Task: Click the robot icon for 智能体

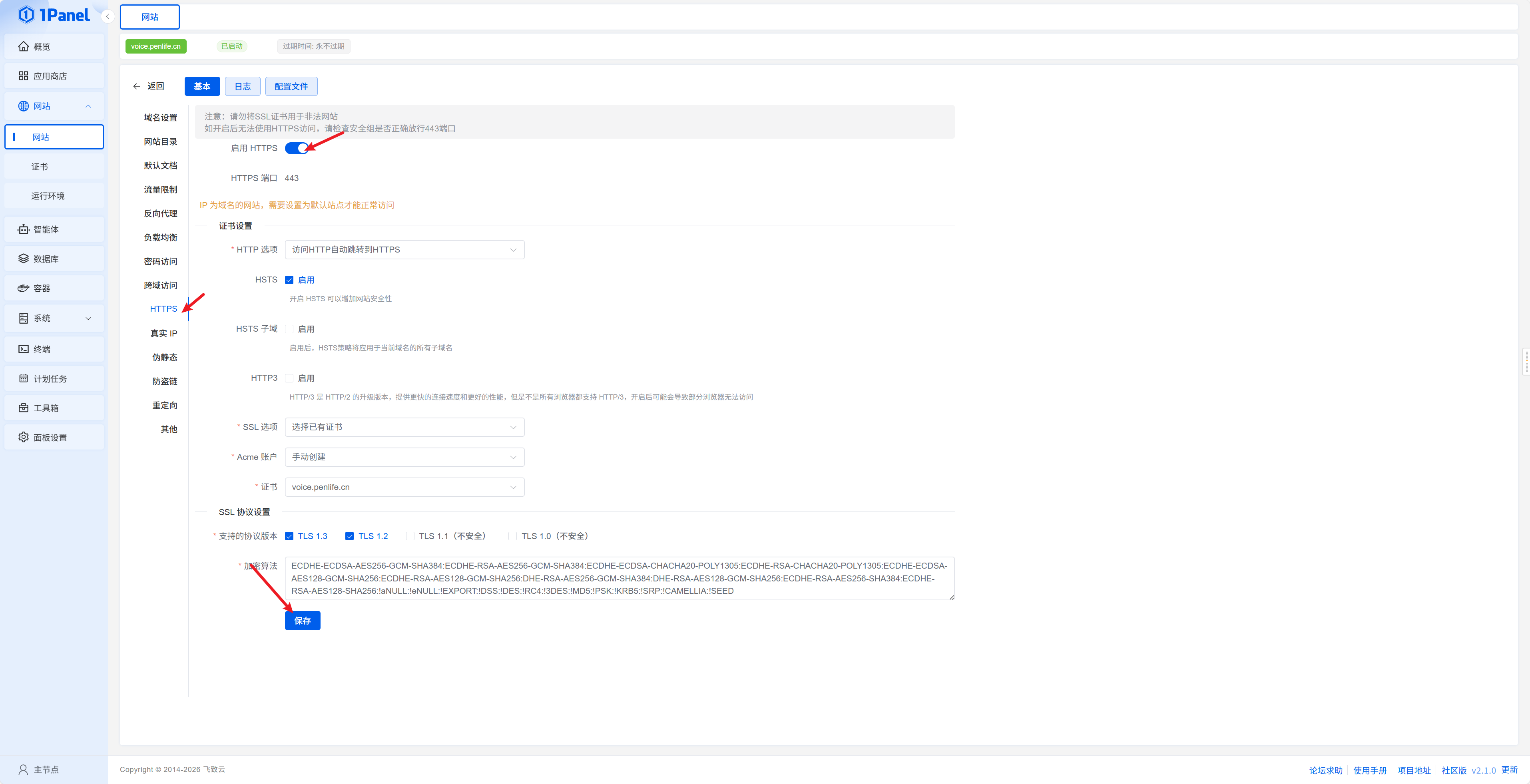Action: click(x=23, y=229)
